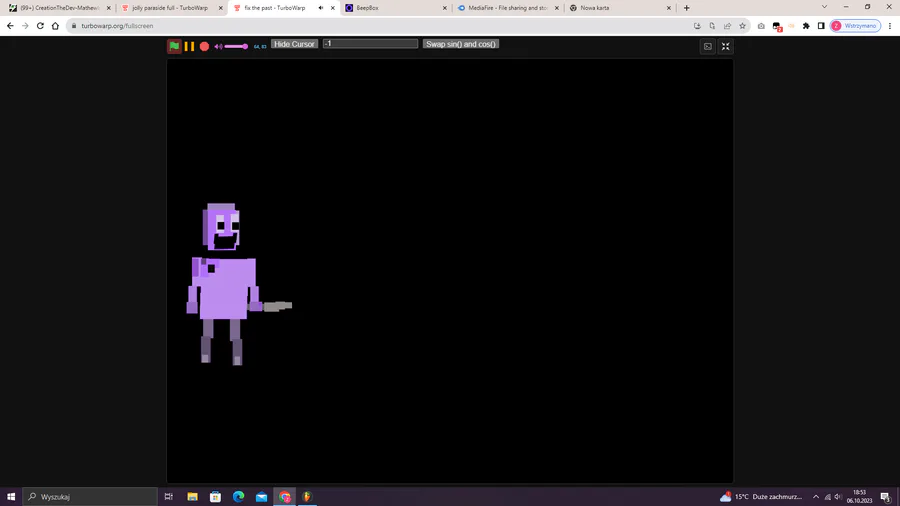Reload the current page
The width and height of the screenshot is (900, 506).
coord(40,26)
